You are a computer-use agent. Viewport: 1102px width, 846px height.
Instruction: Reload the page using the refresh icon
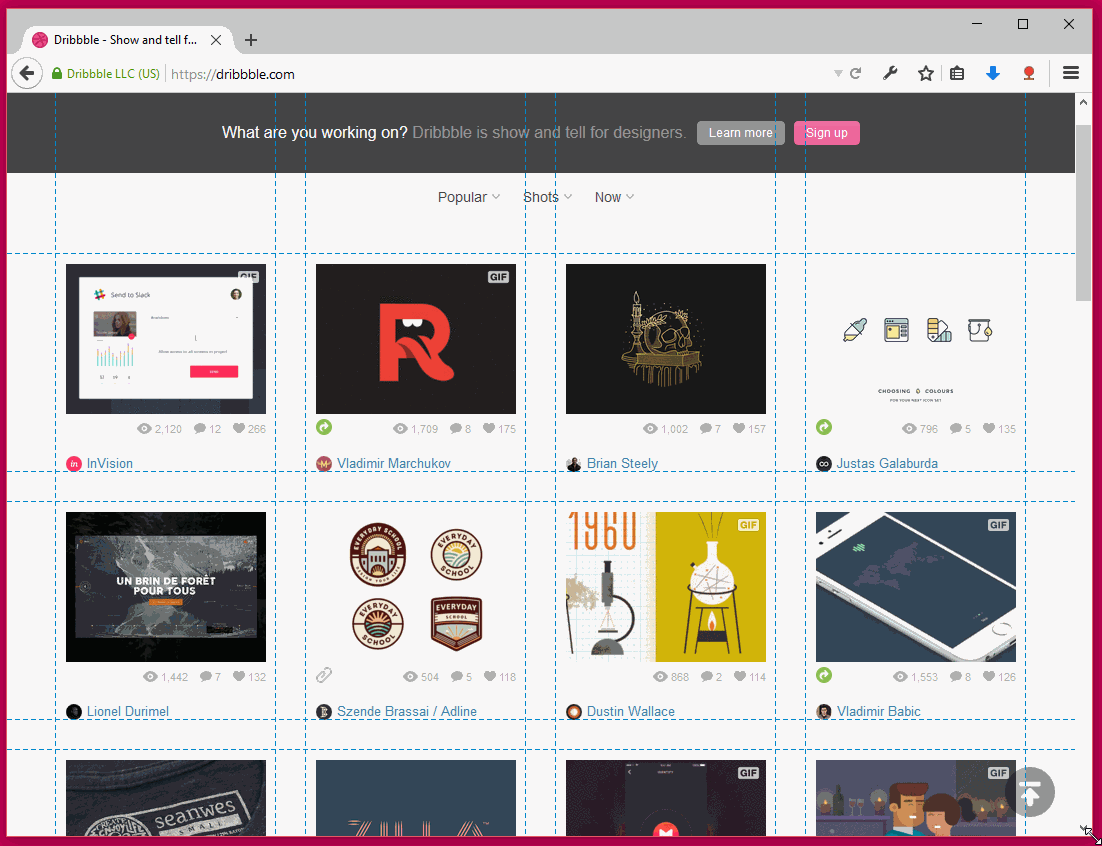coord(856,74)
